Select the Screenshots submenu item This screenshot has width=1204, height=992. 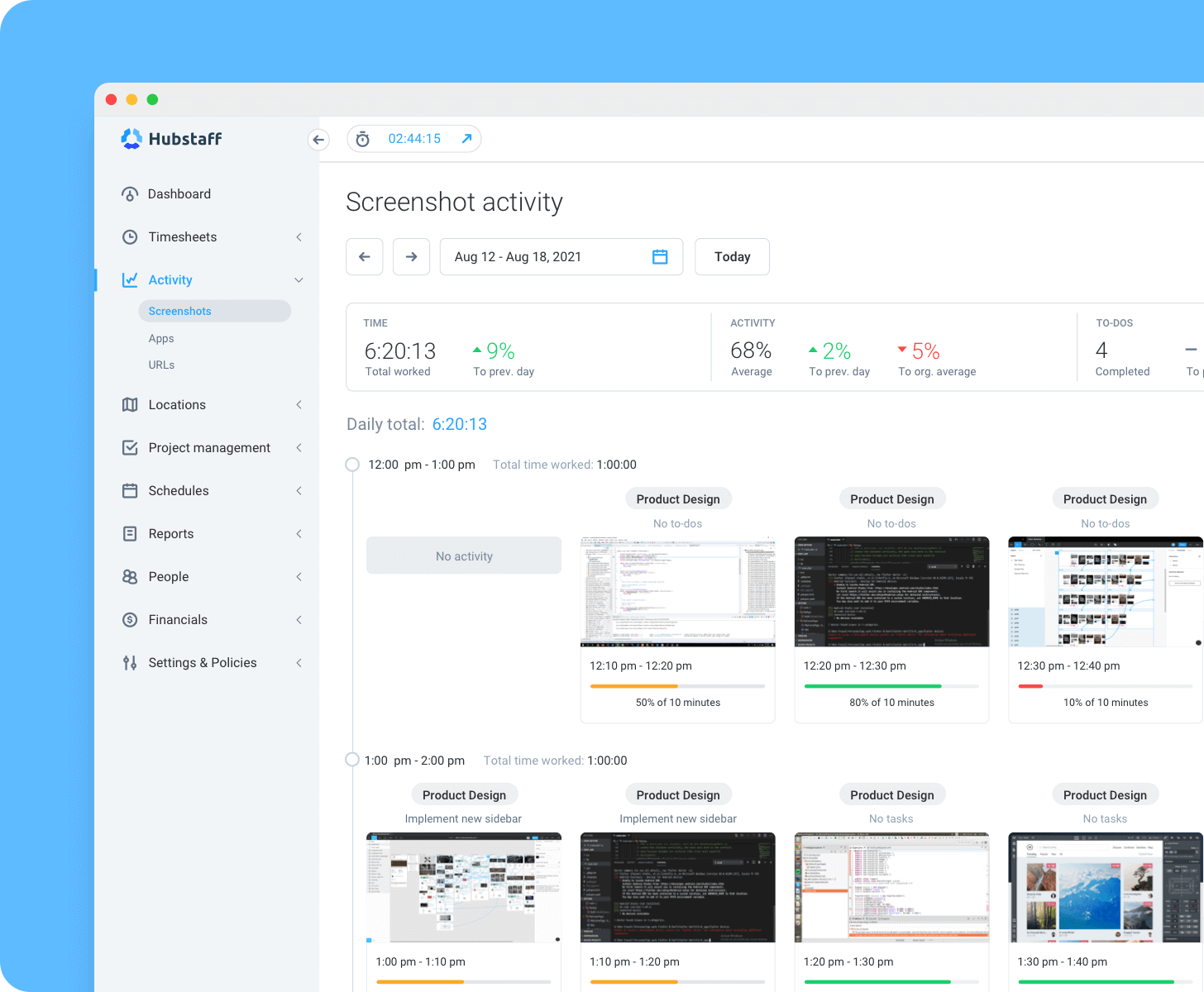pyautogui.click(x=215, y=311)
